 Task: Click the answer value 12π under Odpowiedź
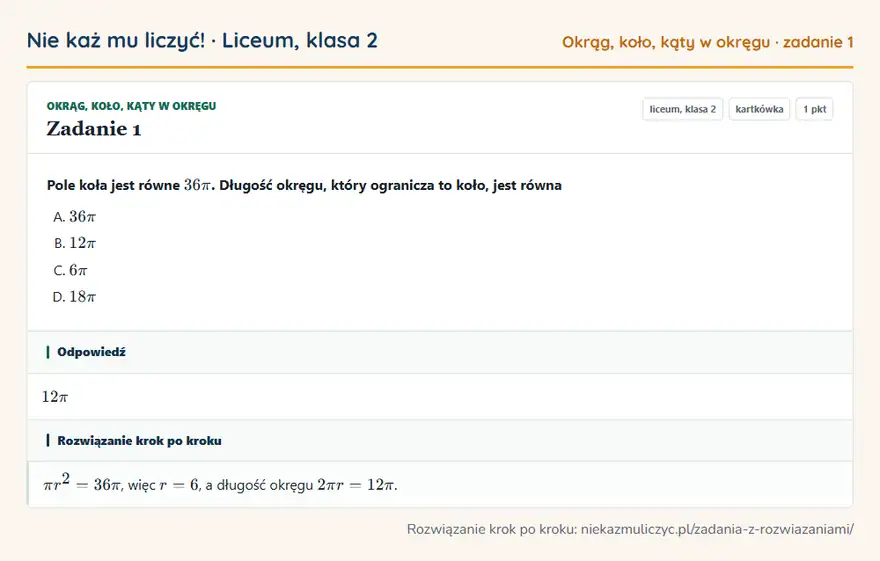54,397
